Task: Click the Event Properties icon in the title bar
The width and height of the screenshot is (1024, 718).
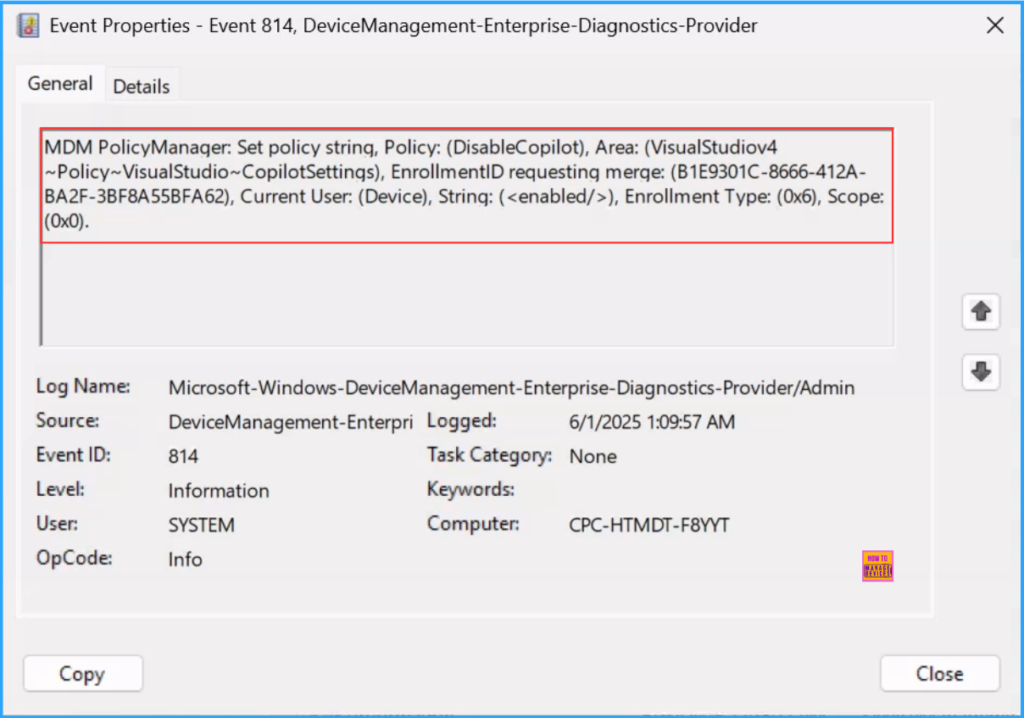Action: click(28, 25)
